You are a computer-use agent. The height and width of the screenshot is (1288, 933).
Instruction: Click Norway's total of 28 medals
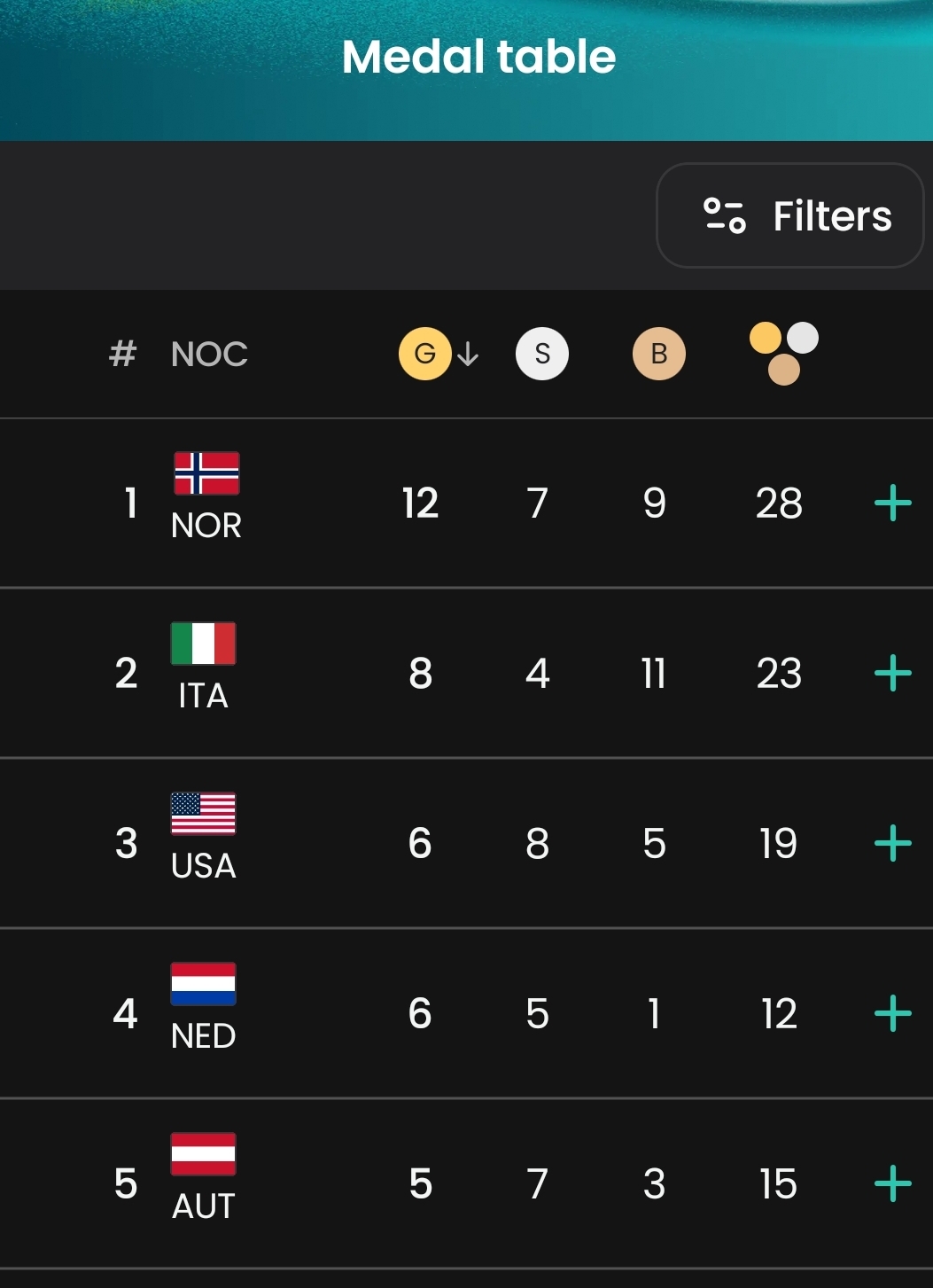[x=779, y=503]
